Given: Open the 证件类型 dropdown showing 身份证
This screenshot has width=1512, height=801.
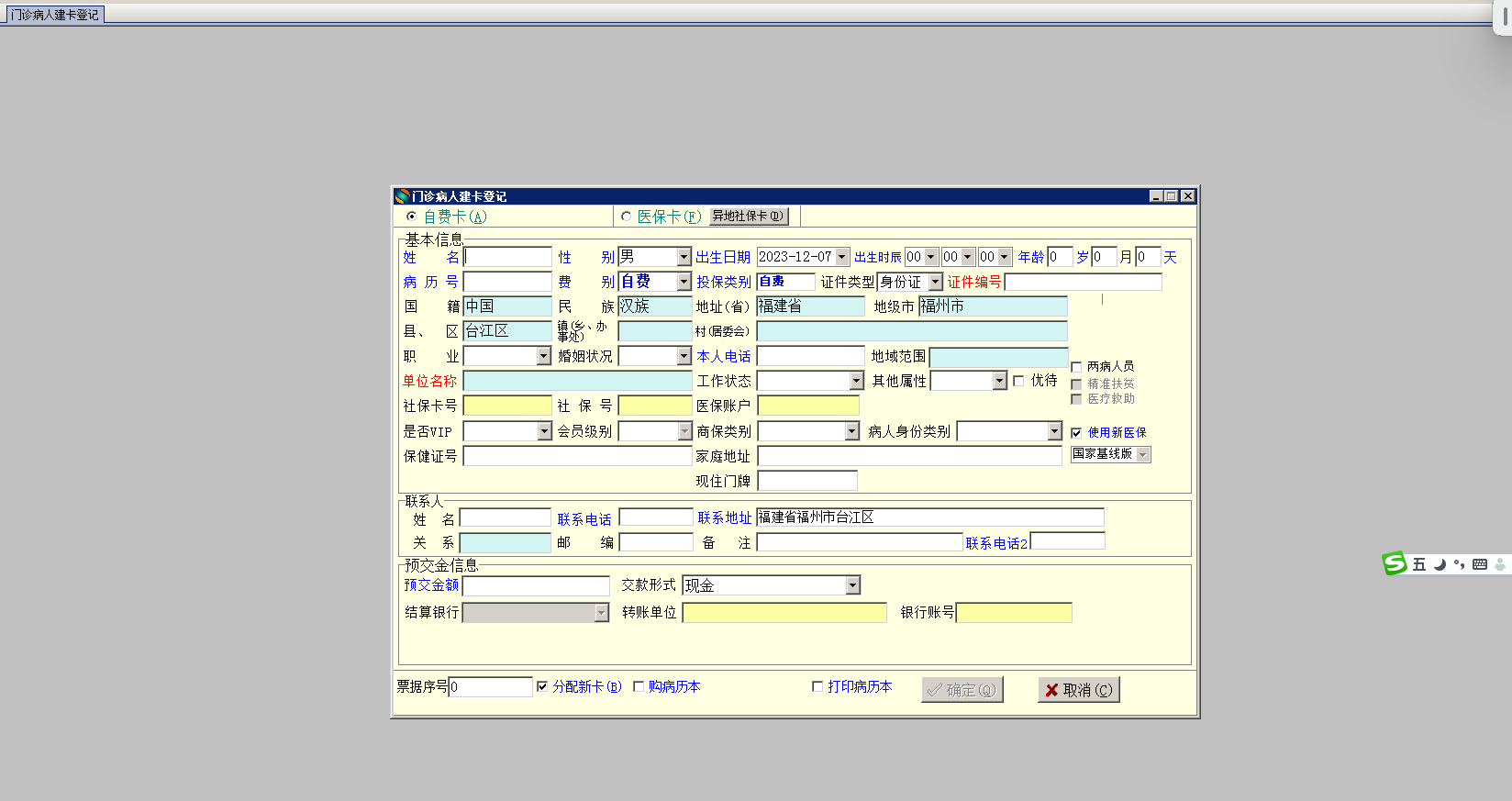Looking at the screenshot, I should tap(935, 282).
